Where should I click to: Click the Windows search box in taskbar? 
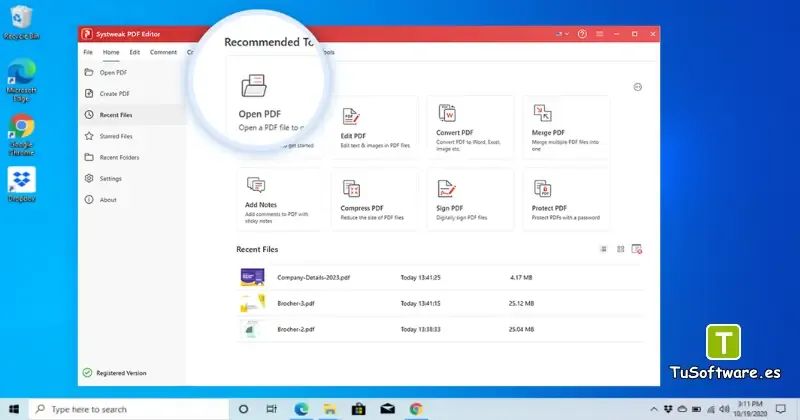[x=129, y=409]
